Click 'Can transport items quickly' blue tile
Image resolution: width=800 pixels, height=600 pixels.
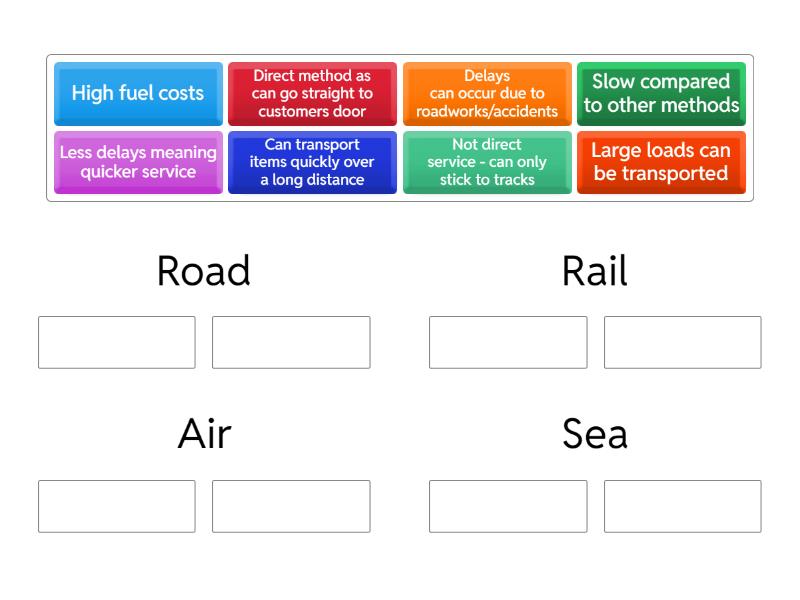click(x=312, y=162)
